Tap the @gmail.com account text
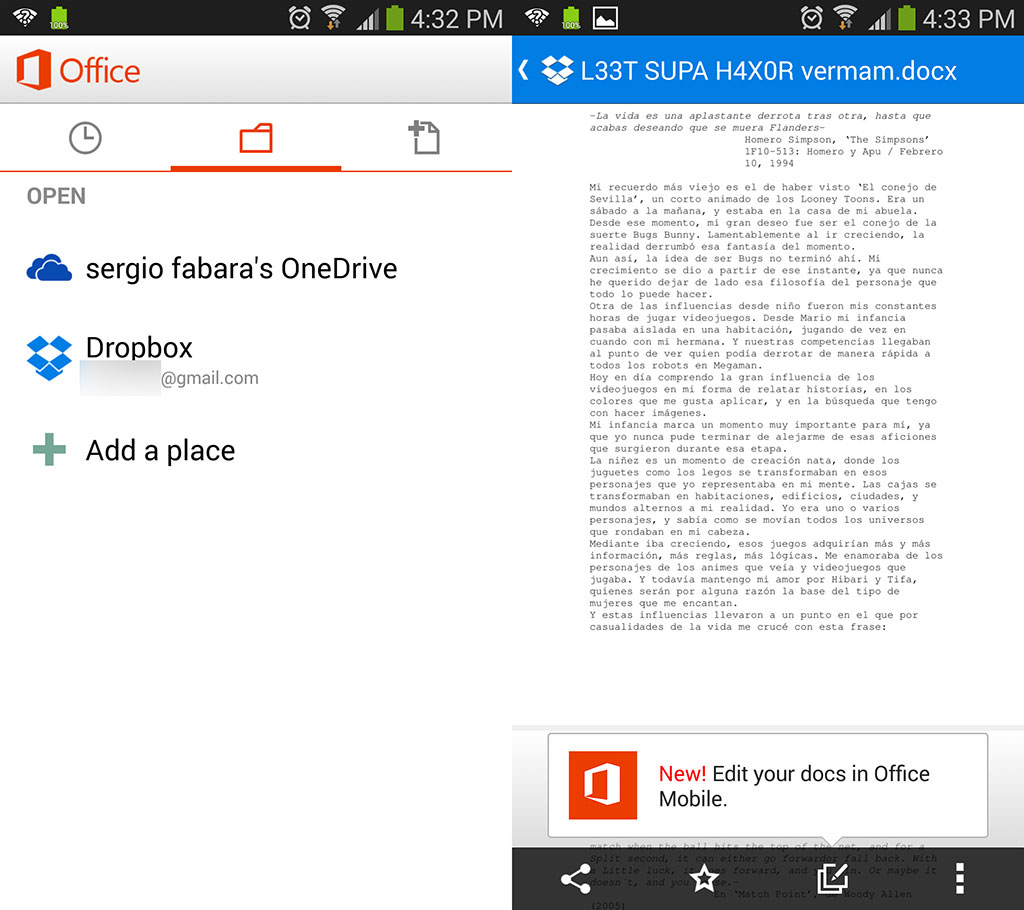Image resolution: width=1024 pixels, height=910 pixels. click(210, 378)
